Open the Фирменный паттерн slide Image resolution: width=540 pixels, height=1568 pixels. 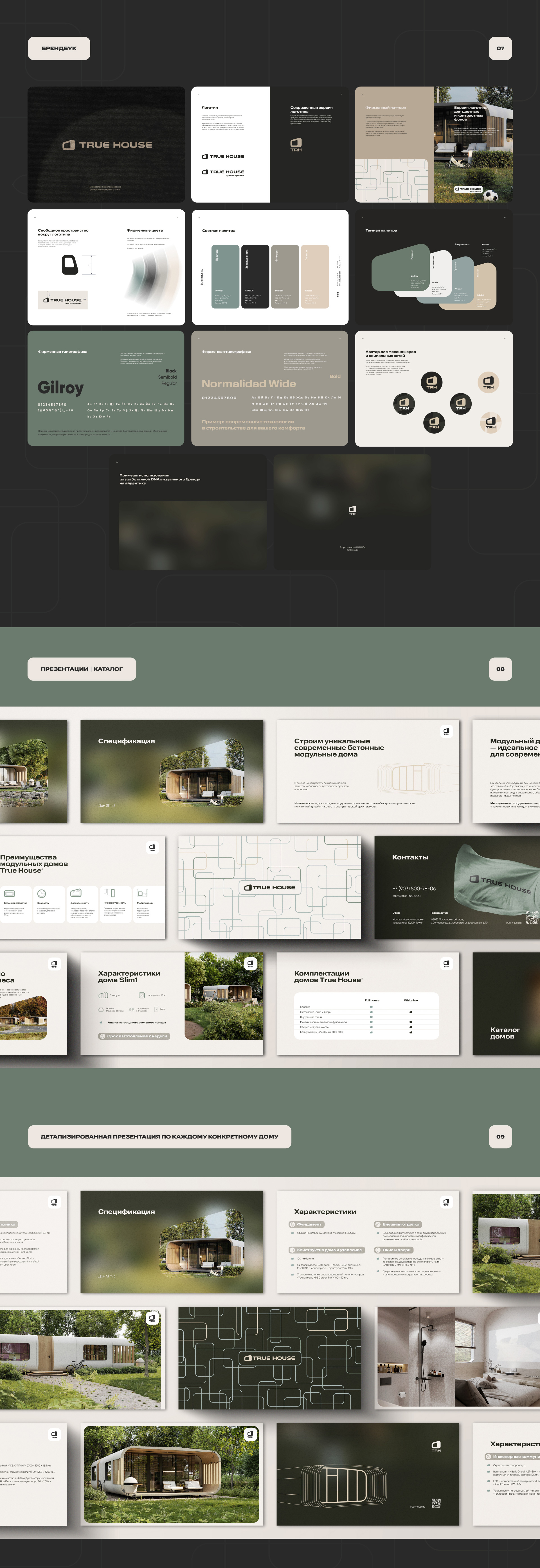(x=395, y=144)
